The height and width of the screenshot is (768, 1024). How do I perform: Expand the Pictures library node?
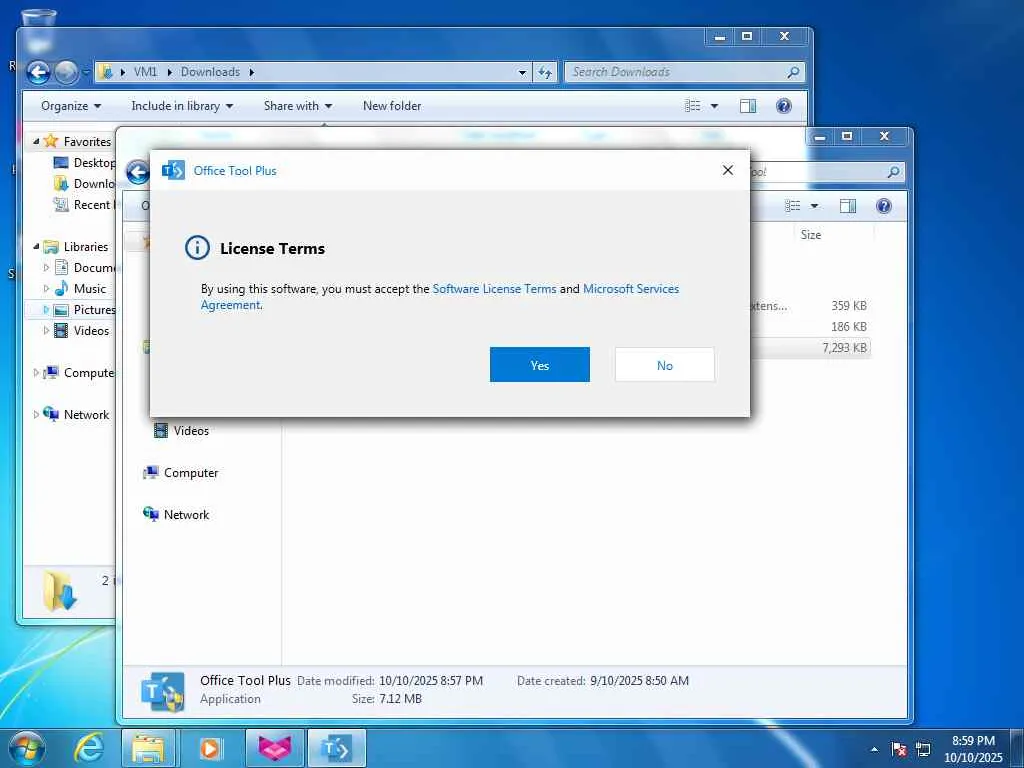pyautogui.click(x=46, y=310)
